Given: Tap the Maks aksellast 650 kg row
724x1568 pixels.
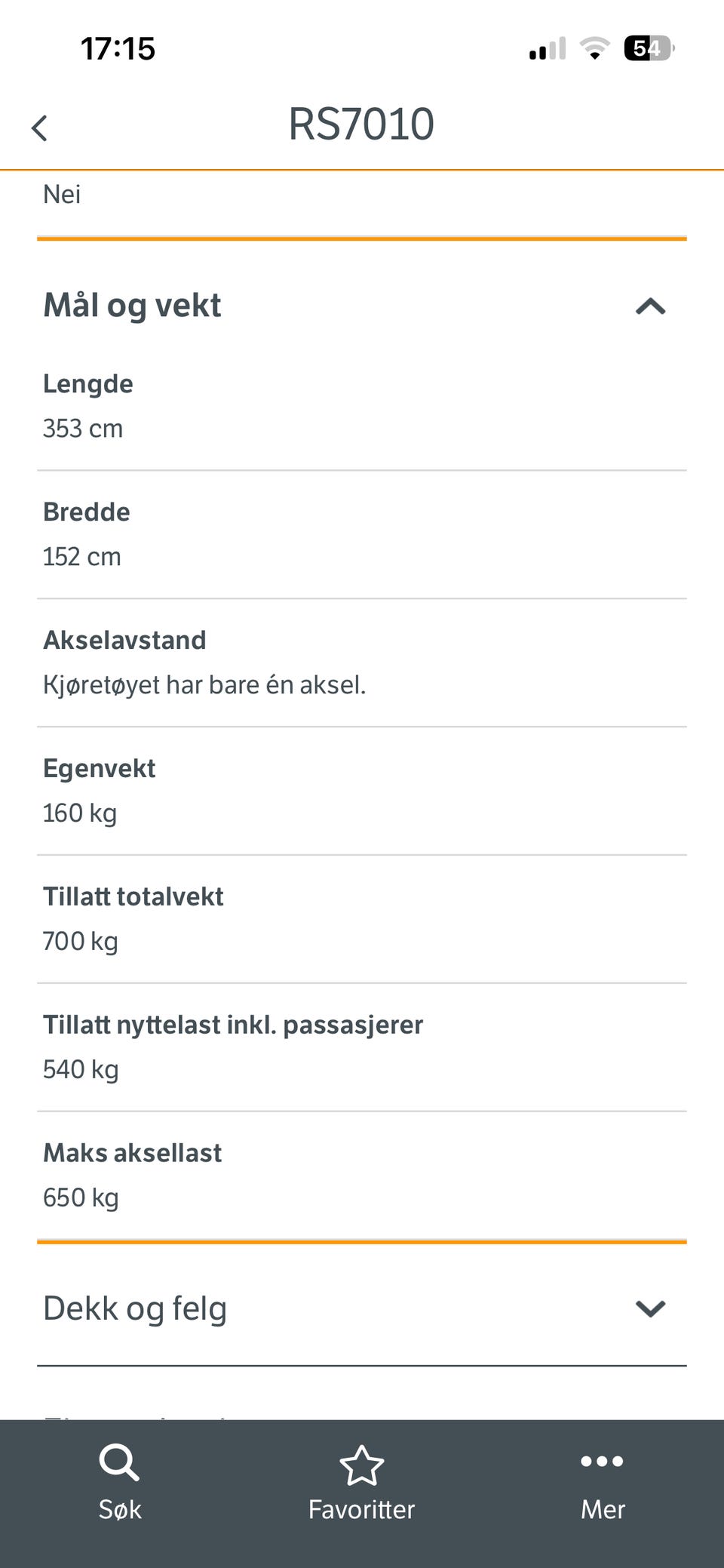Looking at the screenshot, I should tap(362, 1176).
